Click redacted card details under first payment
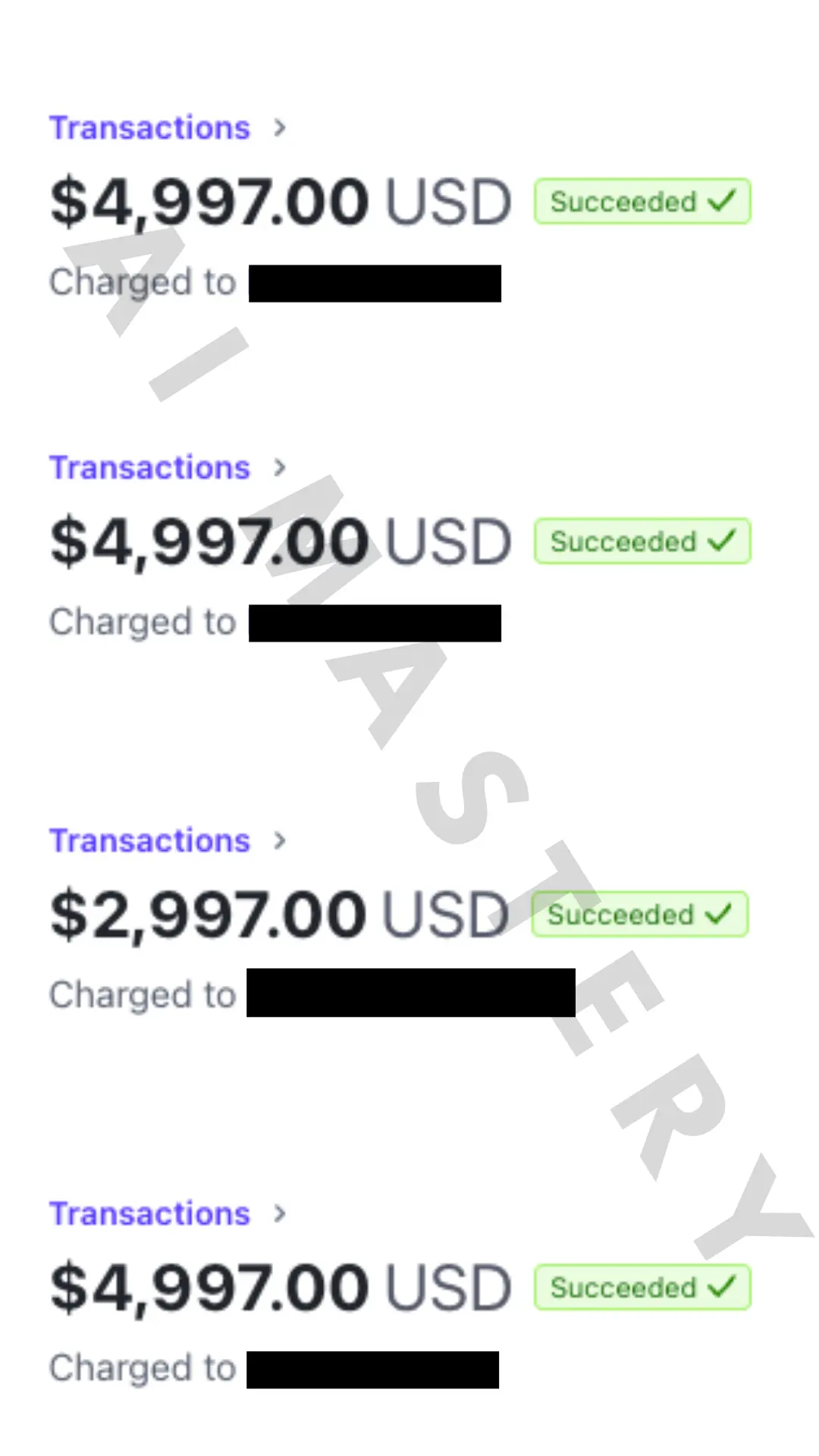 click(x=375, y=284)
